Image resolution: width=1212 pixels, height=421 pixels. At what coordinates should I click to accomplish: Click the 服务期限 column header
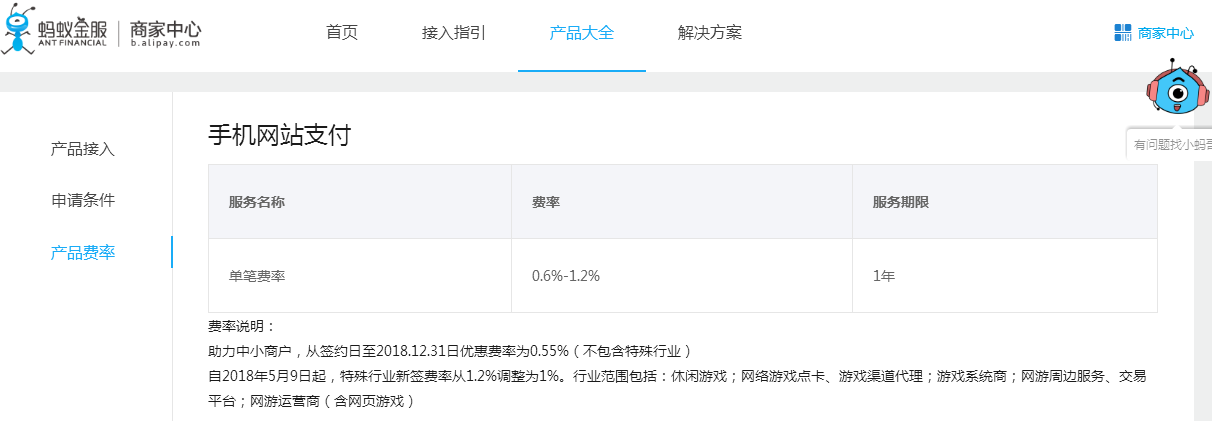click(x=901, y=201)
